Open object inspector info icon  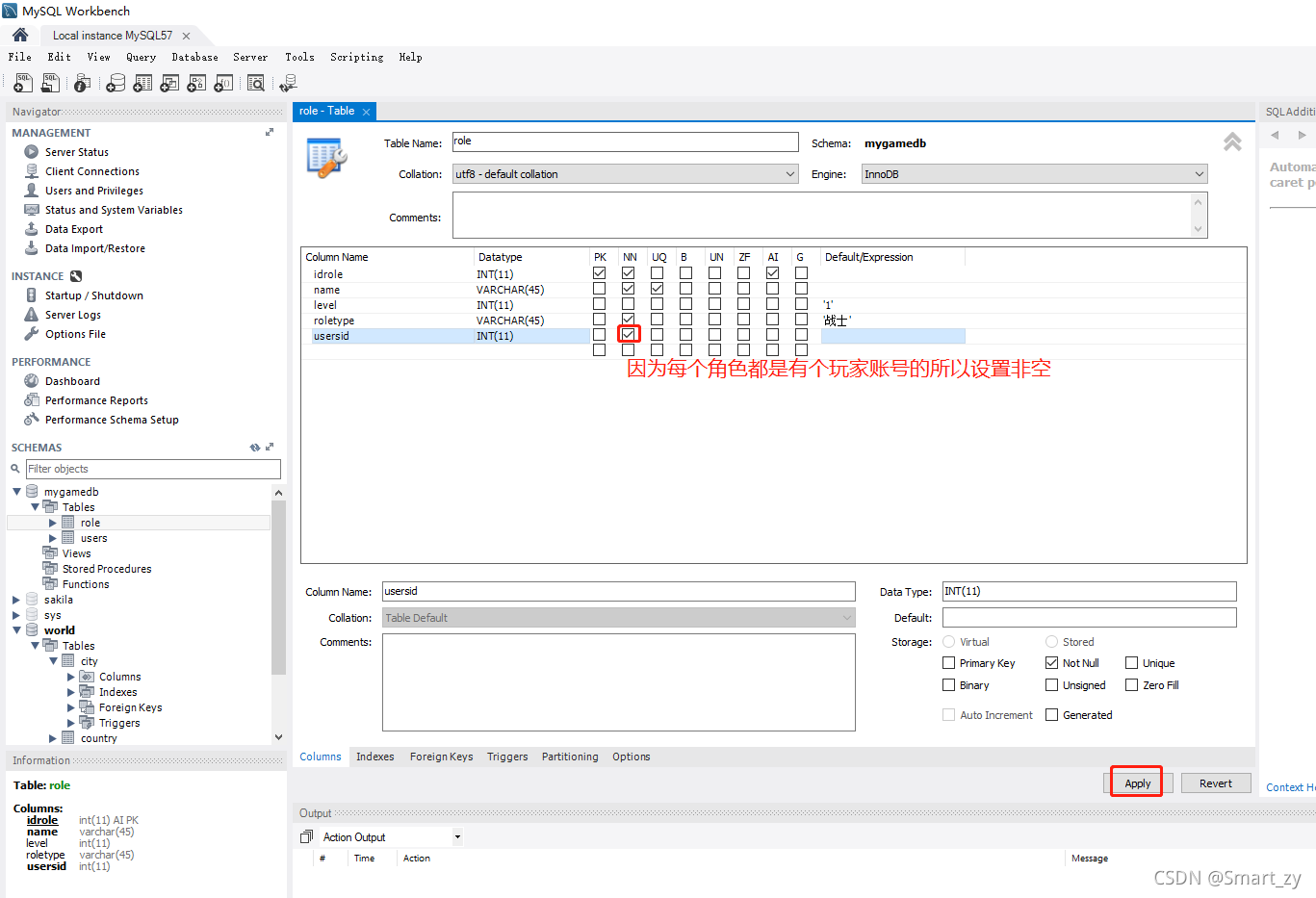[x=83, y=84]
